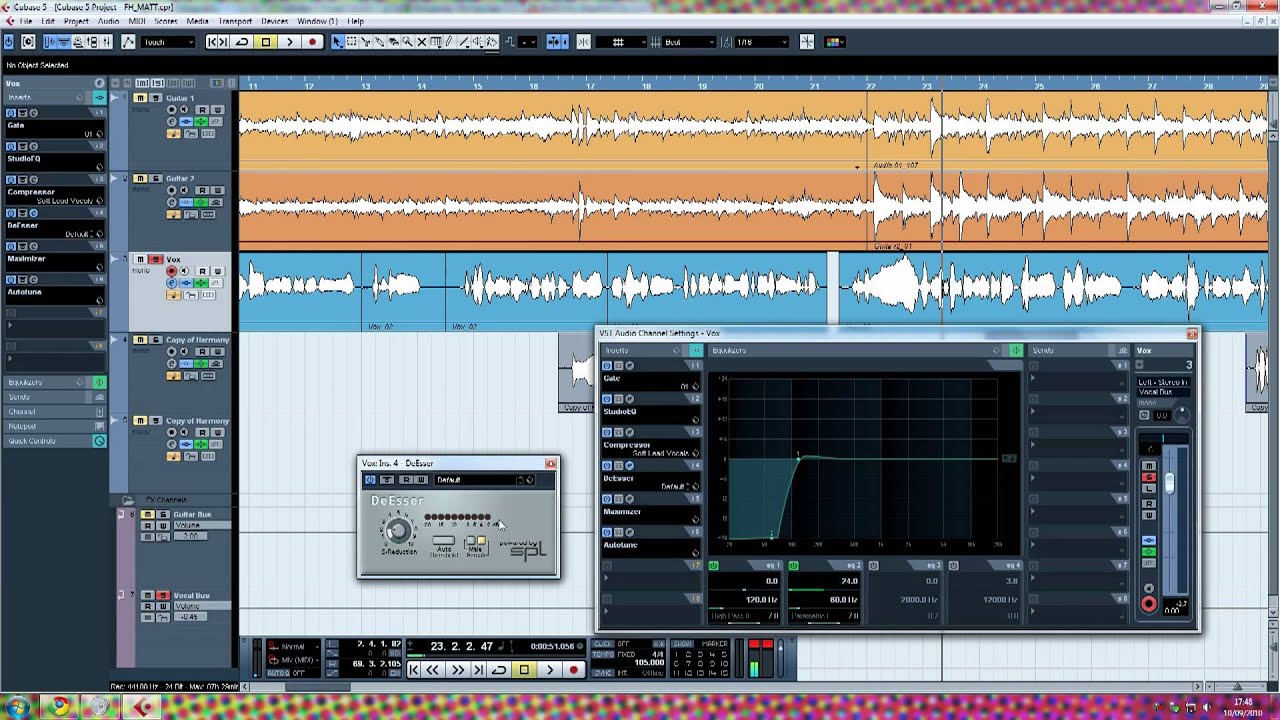Rewind in the bottom transport panel

tap(432, 670)
